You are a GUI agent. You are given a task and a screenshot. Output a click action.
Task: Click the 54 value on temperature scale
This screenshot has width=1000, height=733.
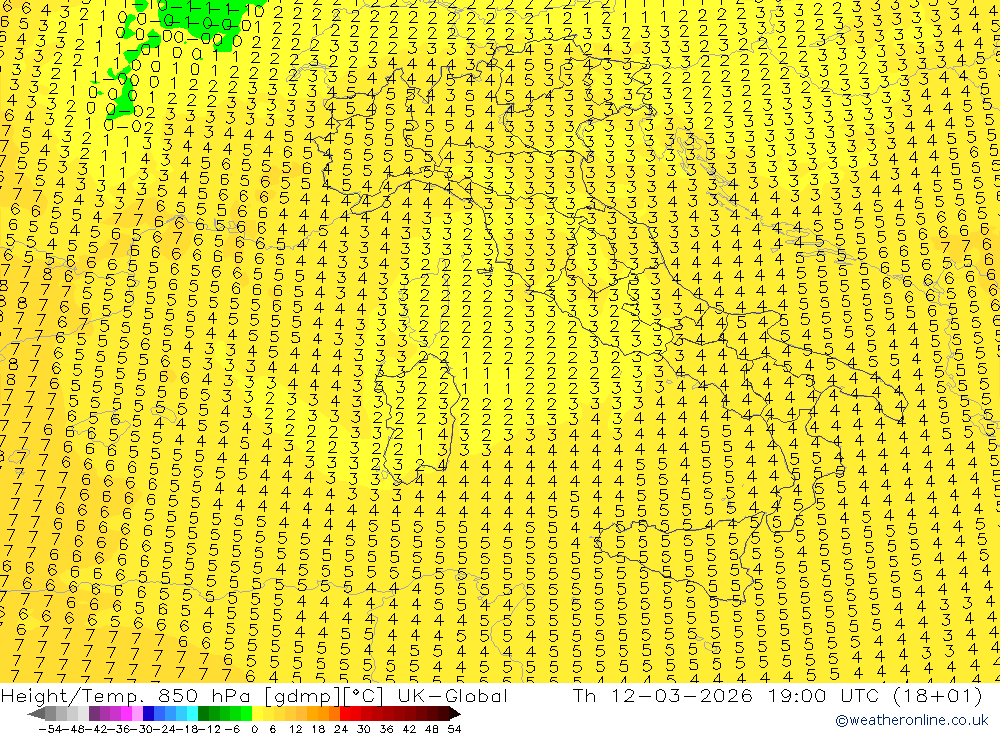(x=454, y=729)
